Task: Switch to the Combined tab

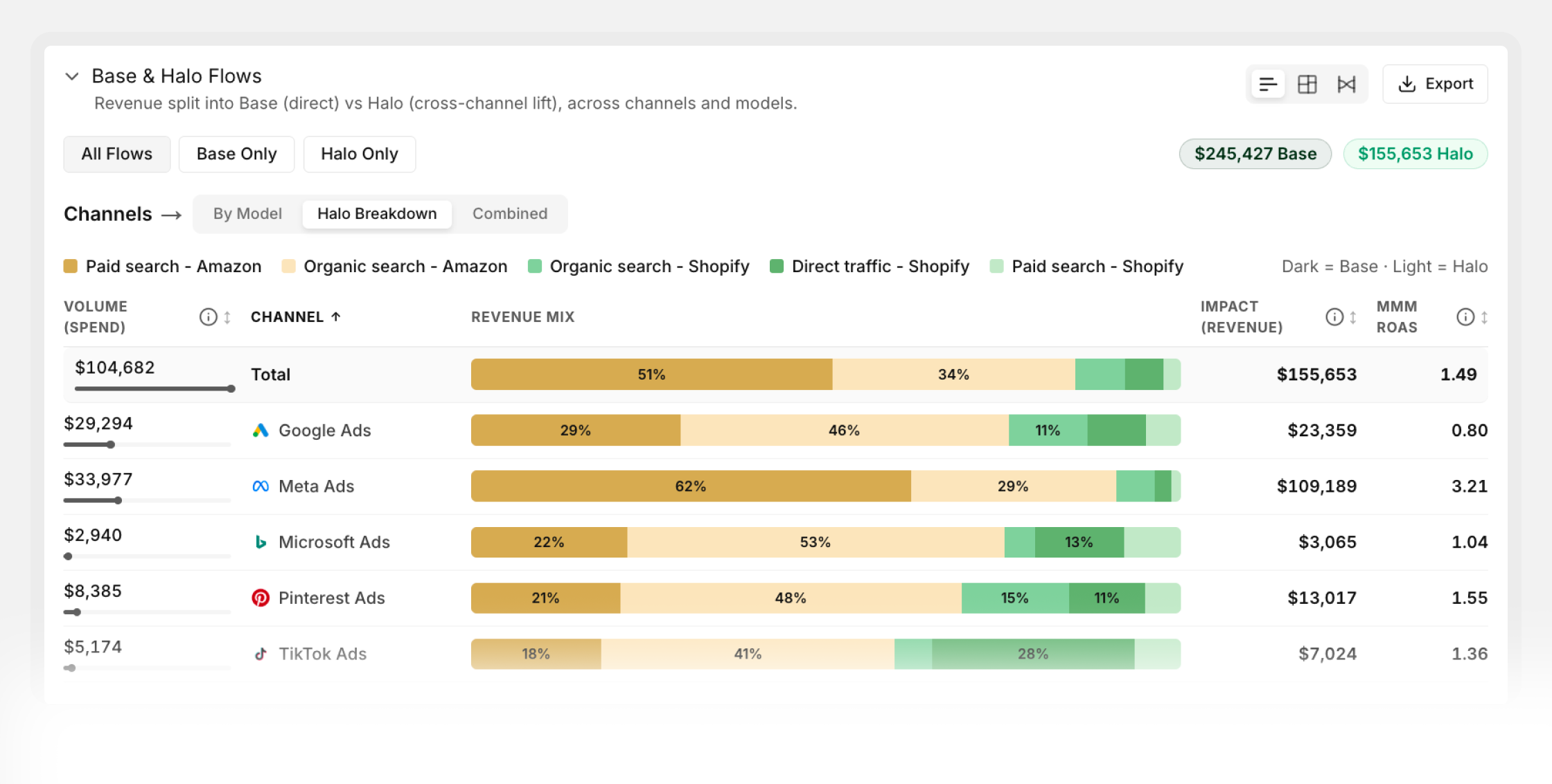Action: tap(510, 214)
